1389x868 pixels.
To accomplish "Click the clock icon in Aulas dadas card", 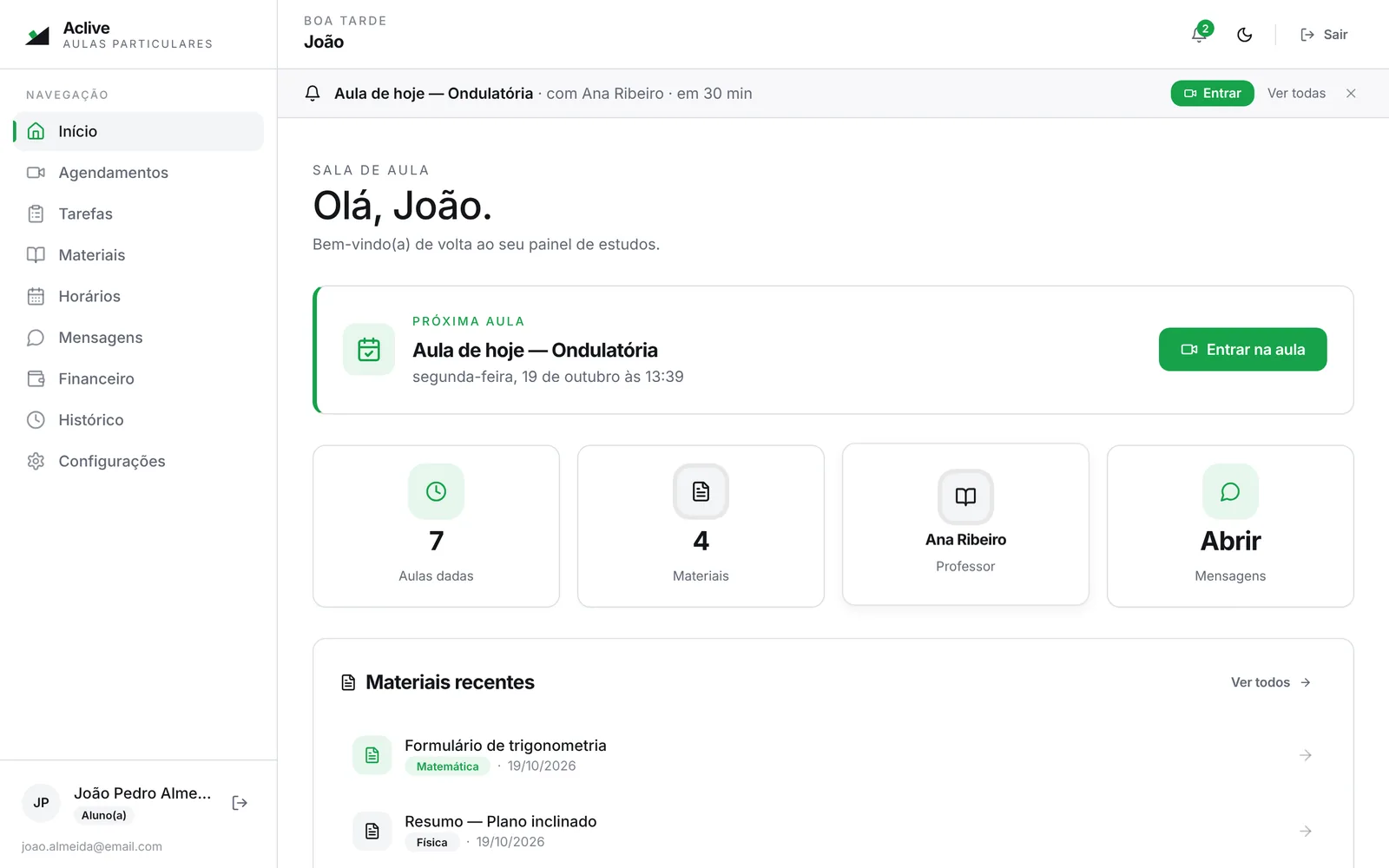I will point(436,491).
